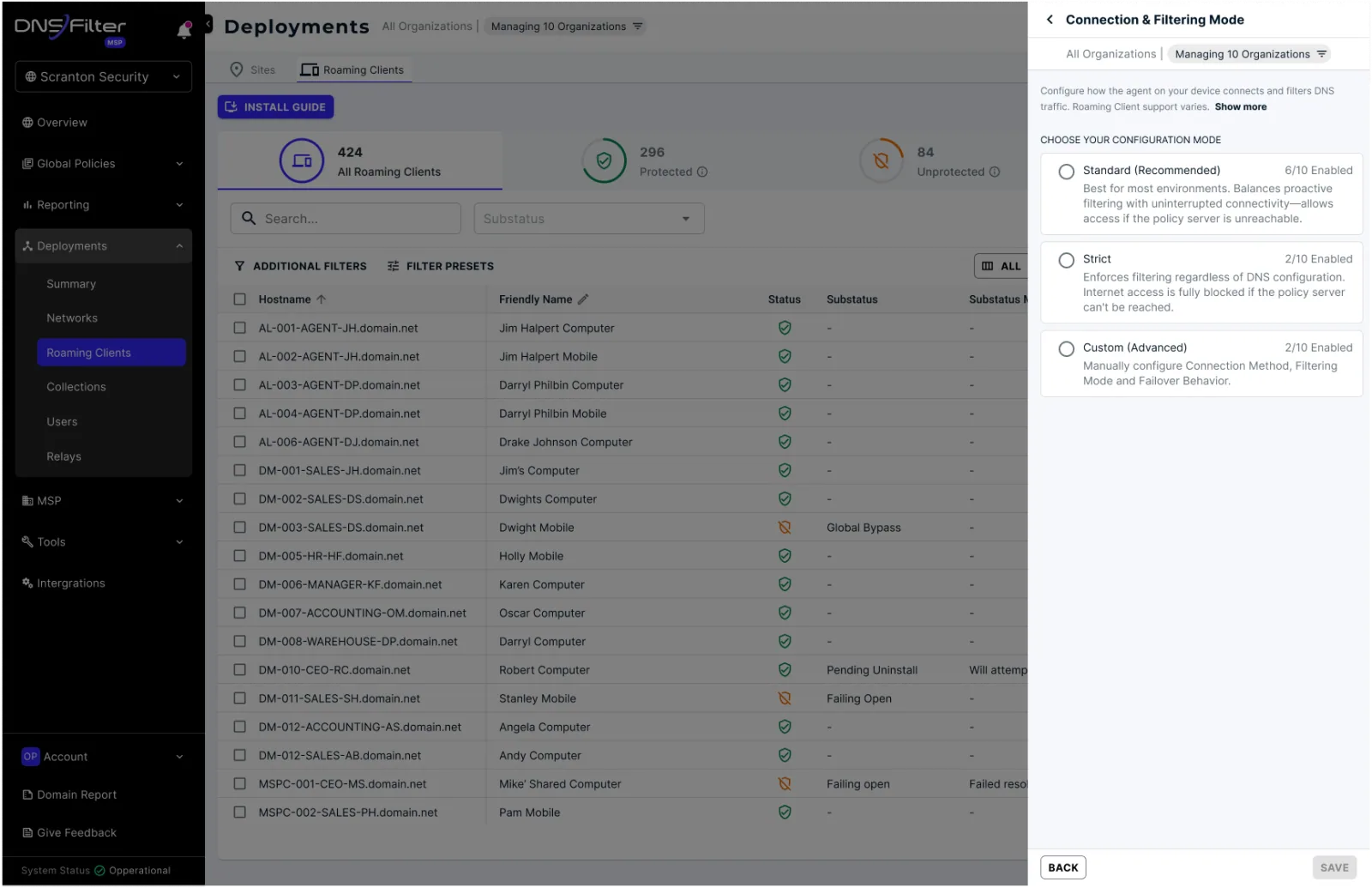Expand the Tools menu
1372x888 pixels.
coord(103,542)
